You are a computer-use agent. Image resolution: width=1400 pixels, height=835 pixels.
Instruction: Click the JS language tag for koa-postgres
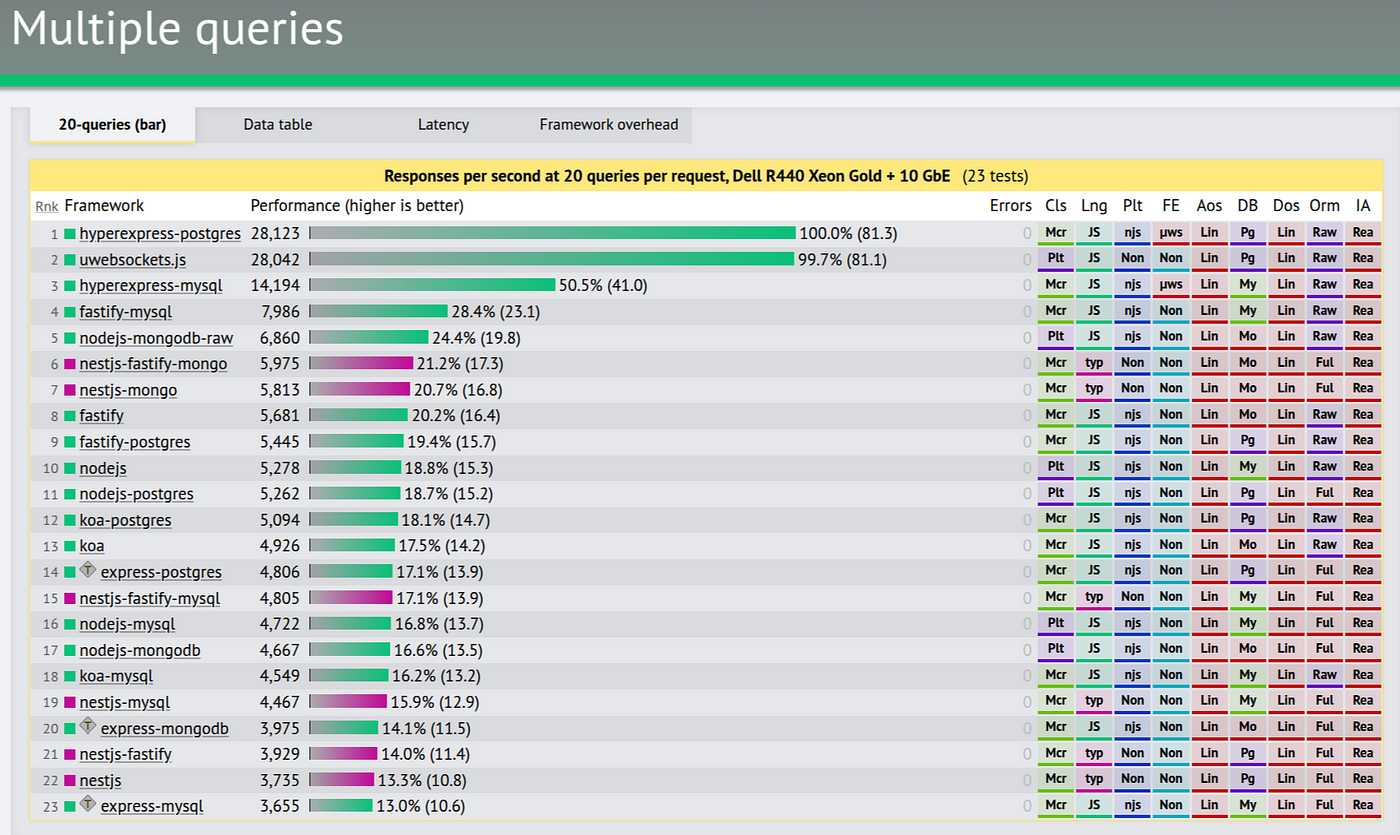coord(1094,519)
